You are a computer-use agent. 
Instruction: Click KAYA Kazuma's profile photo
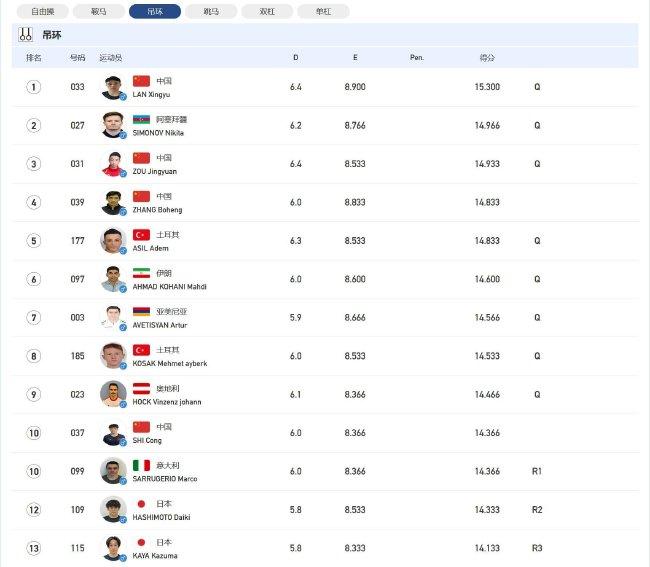point(113,548)
